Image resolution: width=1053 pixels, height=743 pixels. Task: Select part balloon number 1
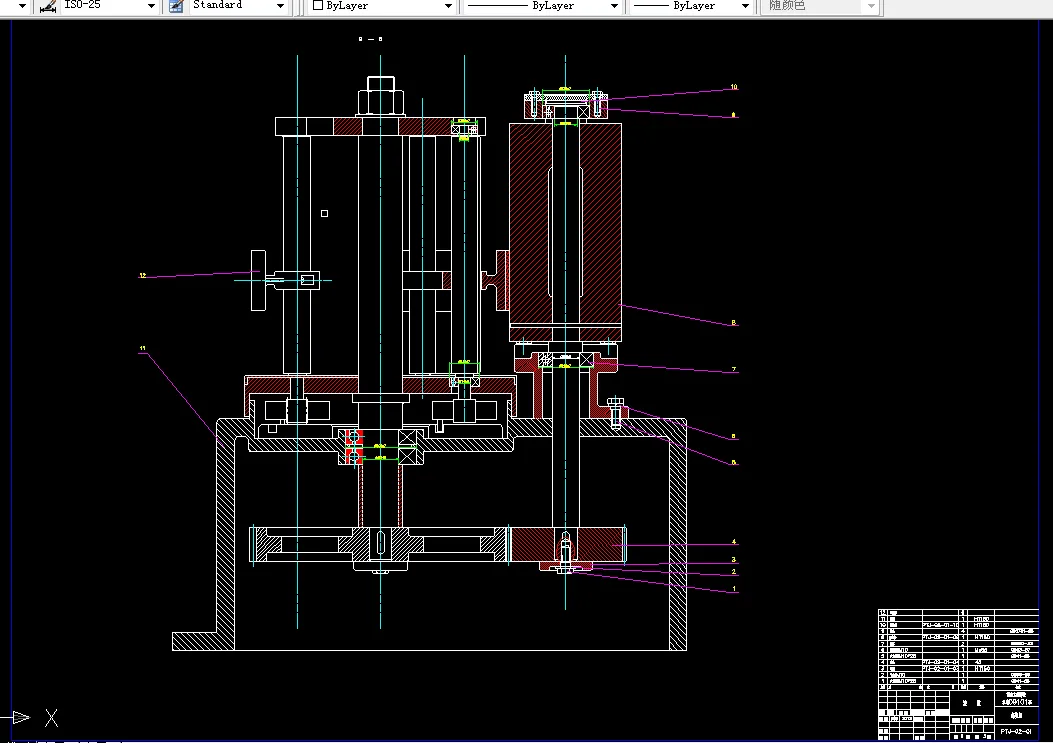click(734, 588)
